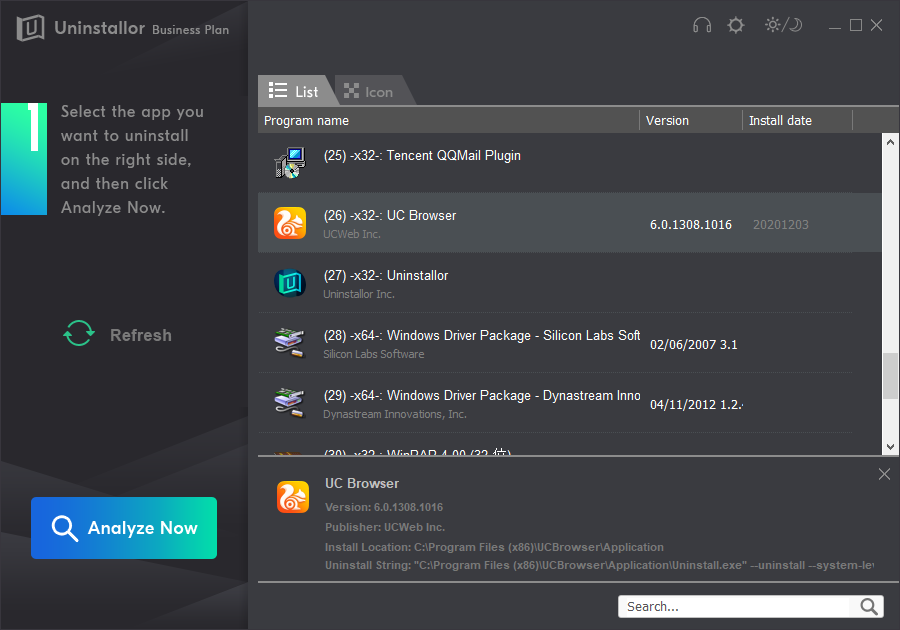
Task: Click the program list scrollbar thumb
Action: pyautogui.click(x=890, y=376)
